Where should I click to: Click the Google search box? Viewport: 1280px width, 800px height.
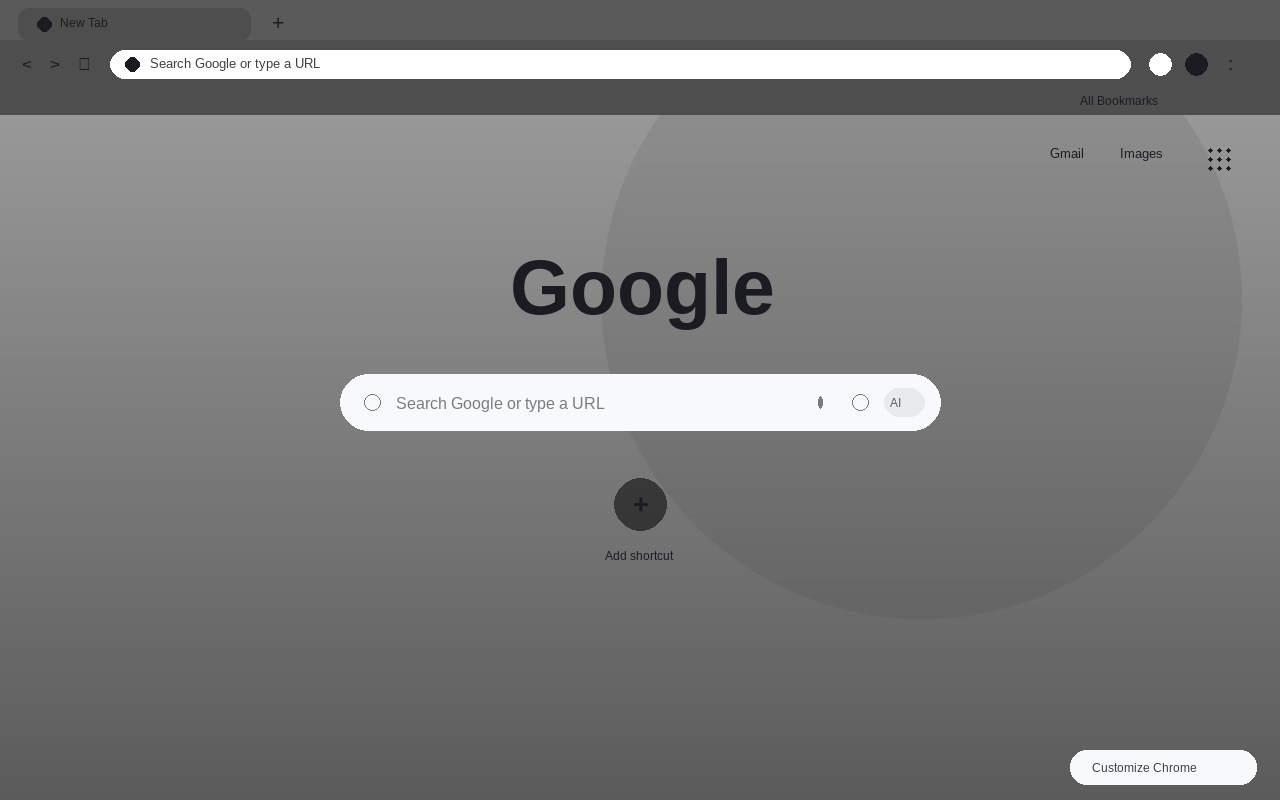[x=640, y=403]
